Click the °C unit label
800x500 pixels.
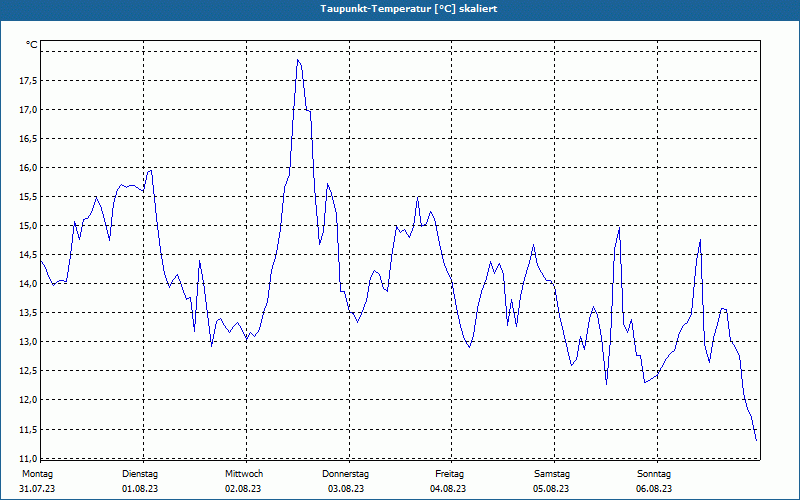pos(32,45)
